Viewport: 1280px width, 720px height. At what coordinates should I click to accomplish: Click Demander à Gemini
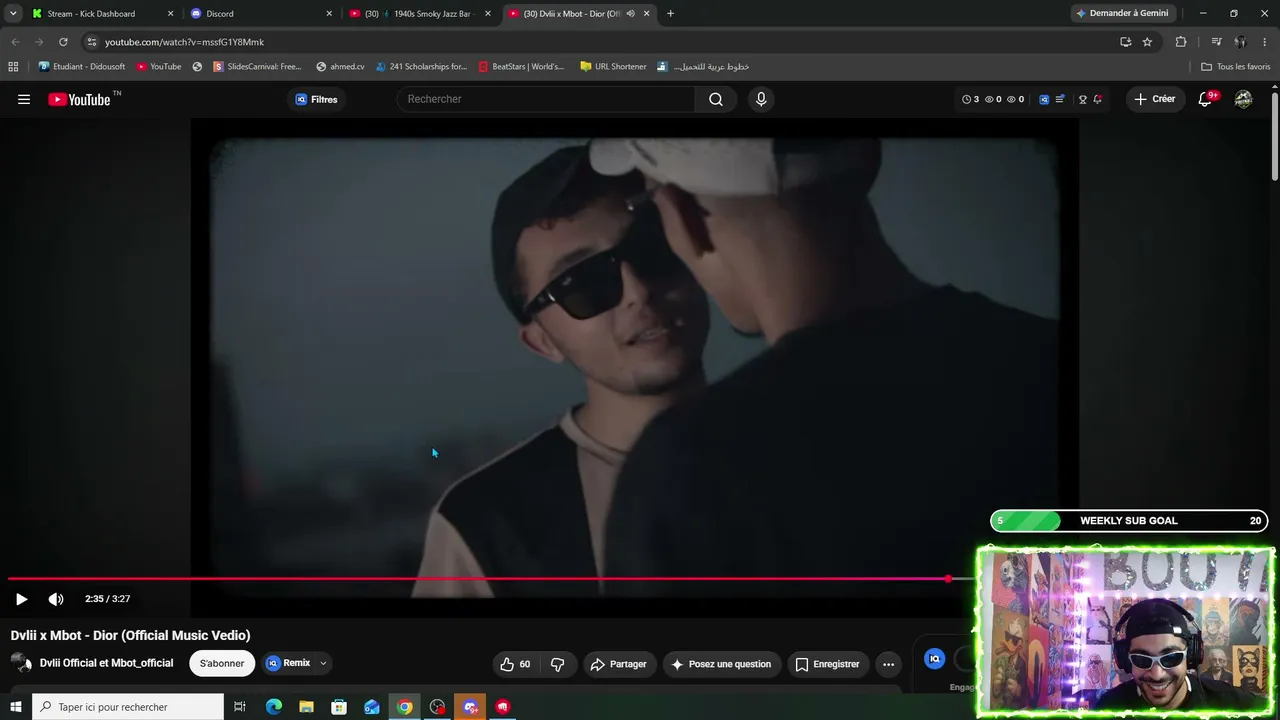coord(1122,14)
